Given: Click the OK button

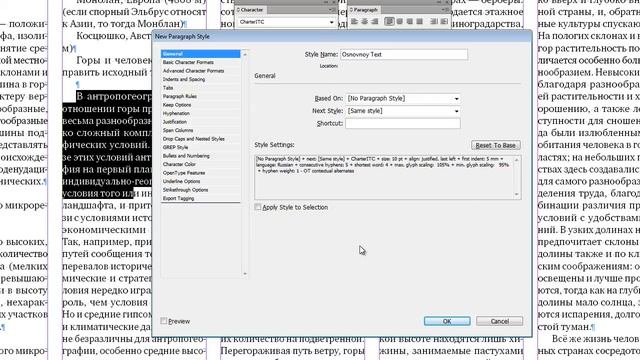Looking at the screenshot, I should tap(447, 321).
